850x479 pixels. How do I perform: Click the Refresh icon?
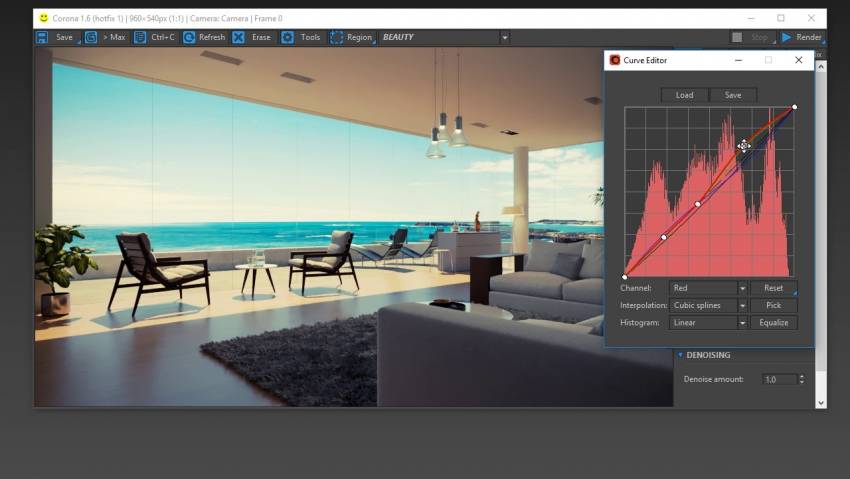pyautogui.click(x=189, y=37)
